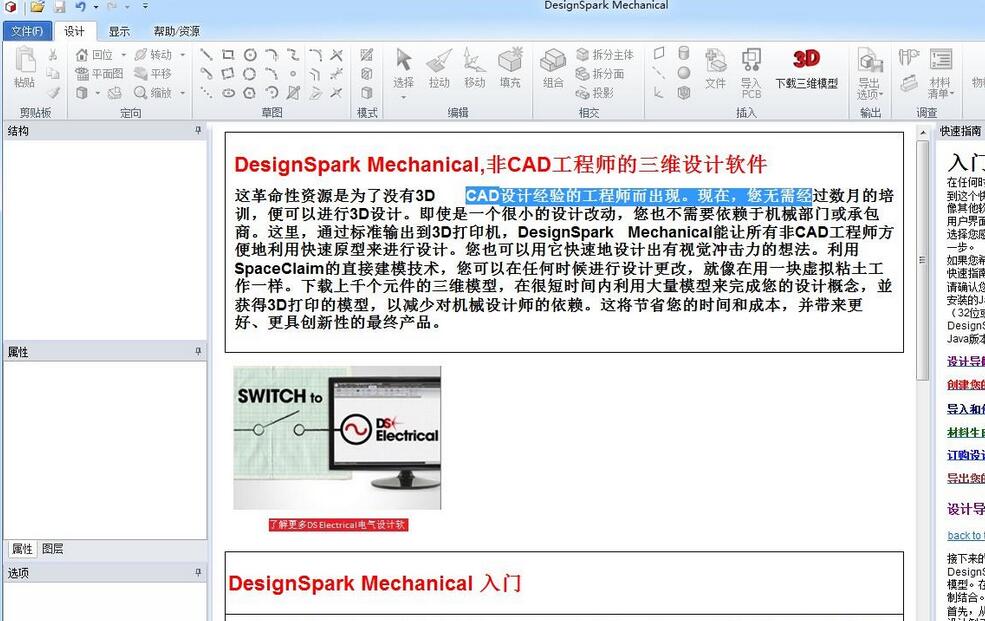Expand the 选择 (Select) dropdown arrow
Image resolution: width=985 pixels, height=621 pixels.
(x=403, y=97)
